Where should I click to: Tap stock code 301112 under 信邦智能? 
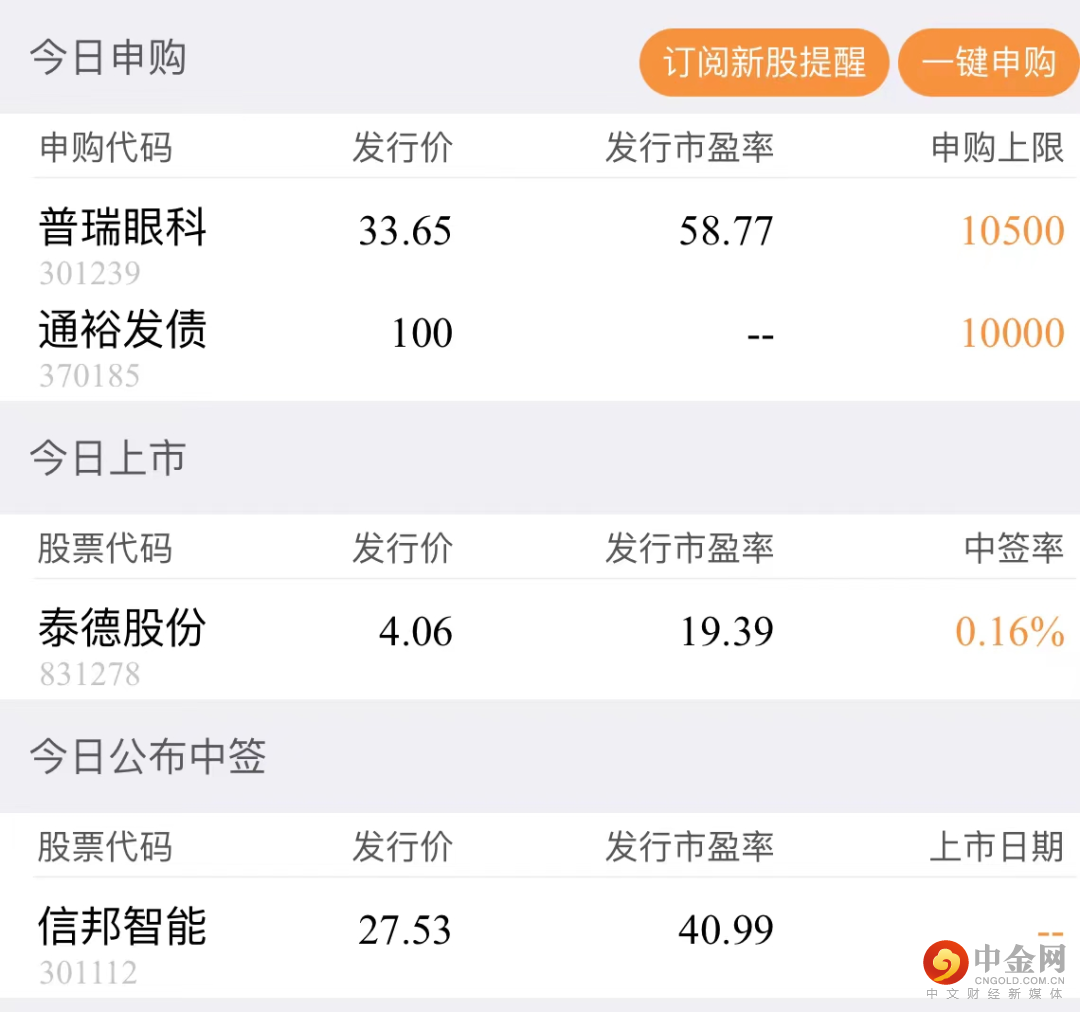tap(88, 972)
